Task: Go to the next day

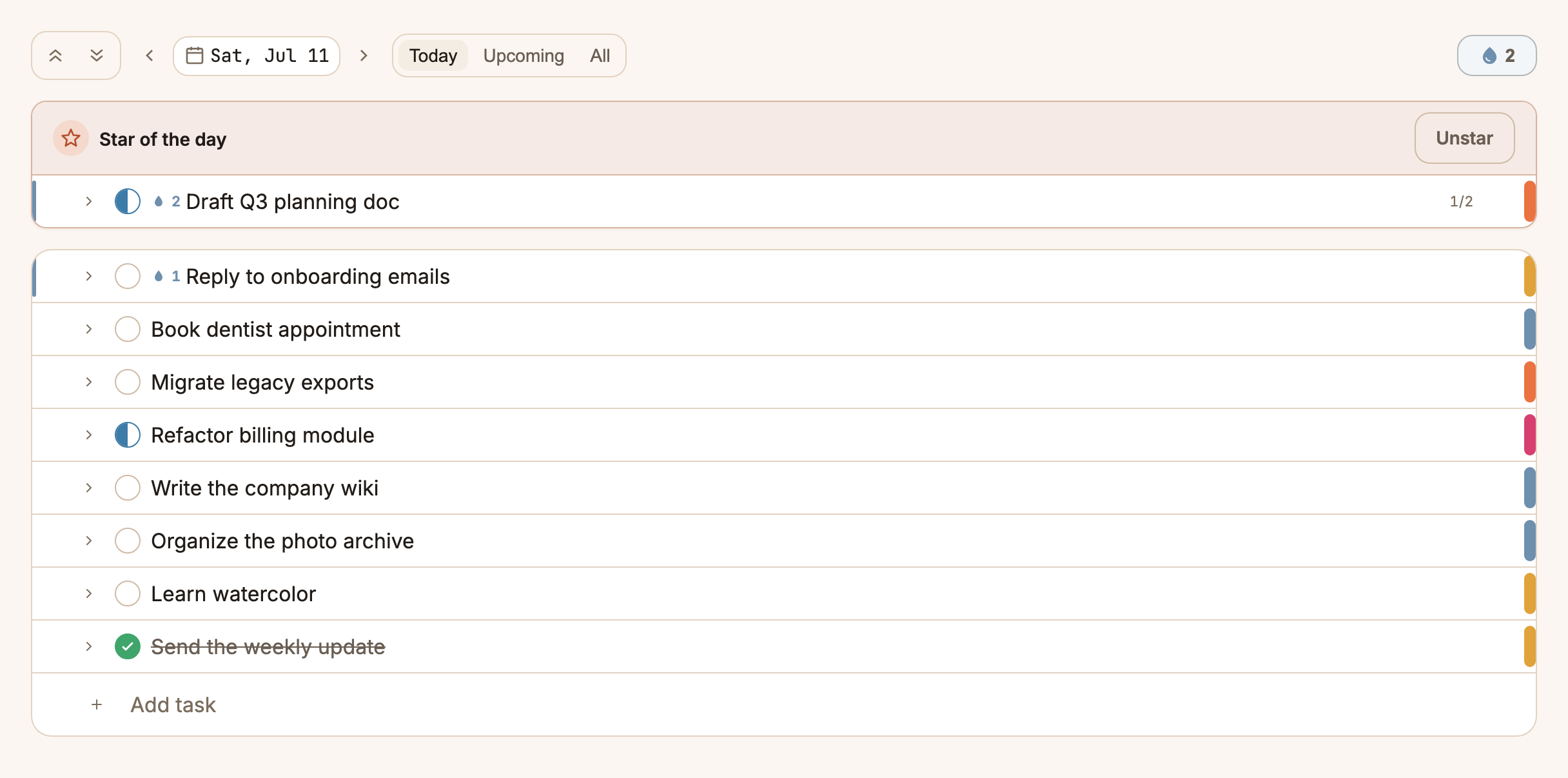Action: point(364,55)
